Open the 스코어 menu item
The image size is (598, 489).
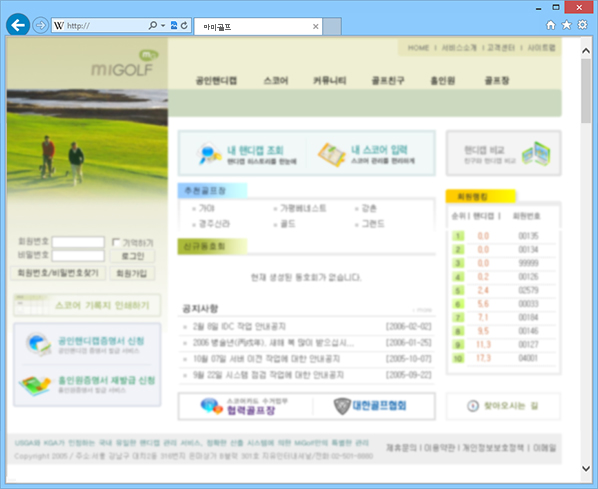coord(276,80)
